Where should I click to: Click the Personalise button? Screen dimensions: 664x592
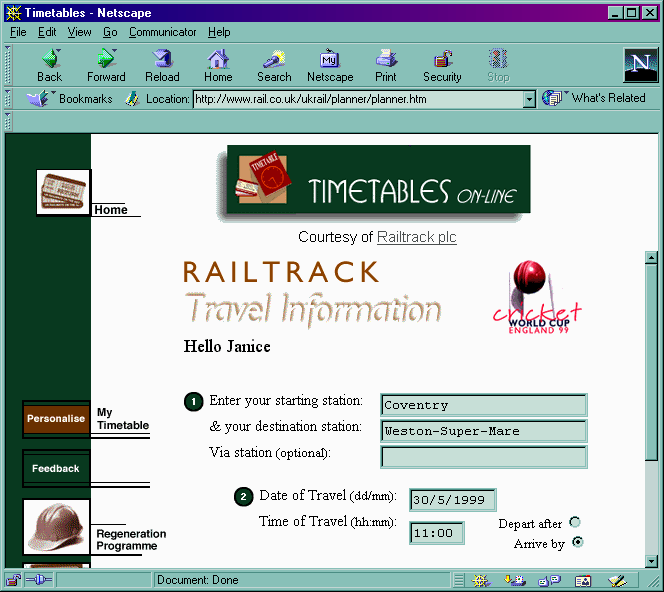(x=56, y=418)
